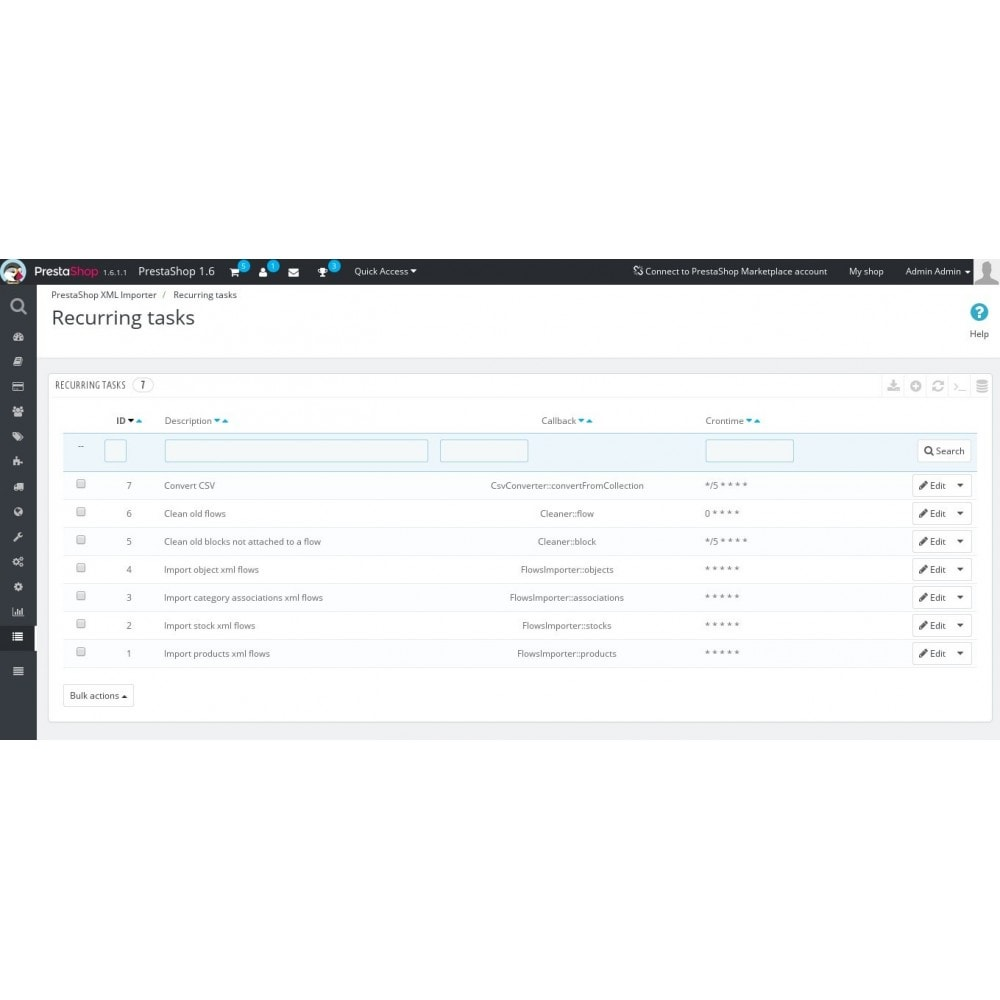
Task: Click the admin avatar picture
Action: (x=987, y=272)
